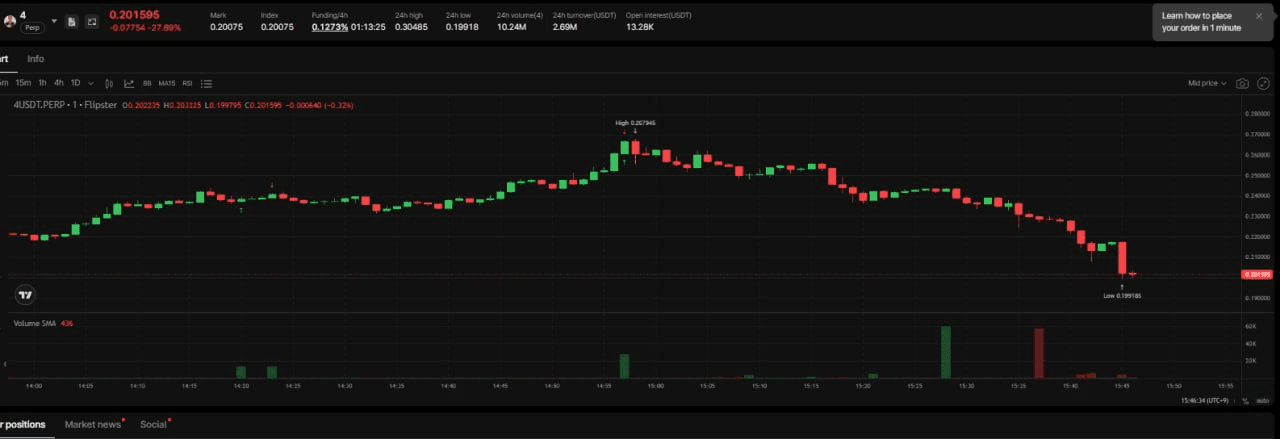Image resolution: width=1280 pixels, height=439 pixels.
Task: Click the TradingView logo on chart
Action: click(x=26, y=294)
